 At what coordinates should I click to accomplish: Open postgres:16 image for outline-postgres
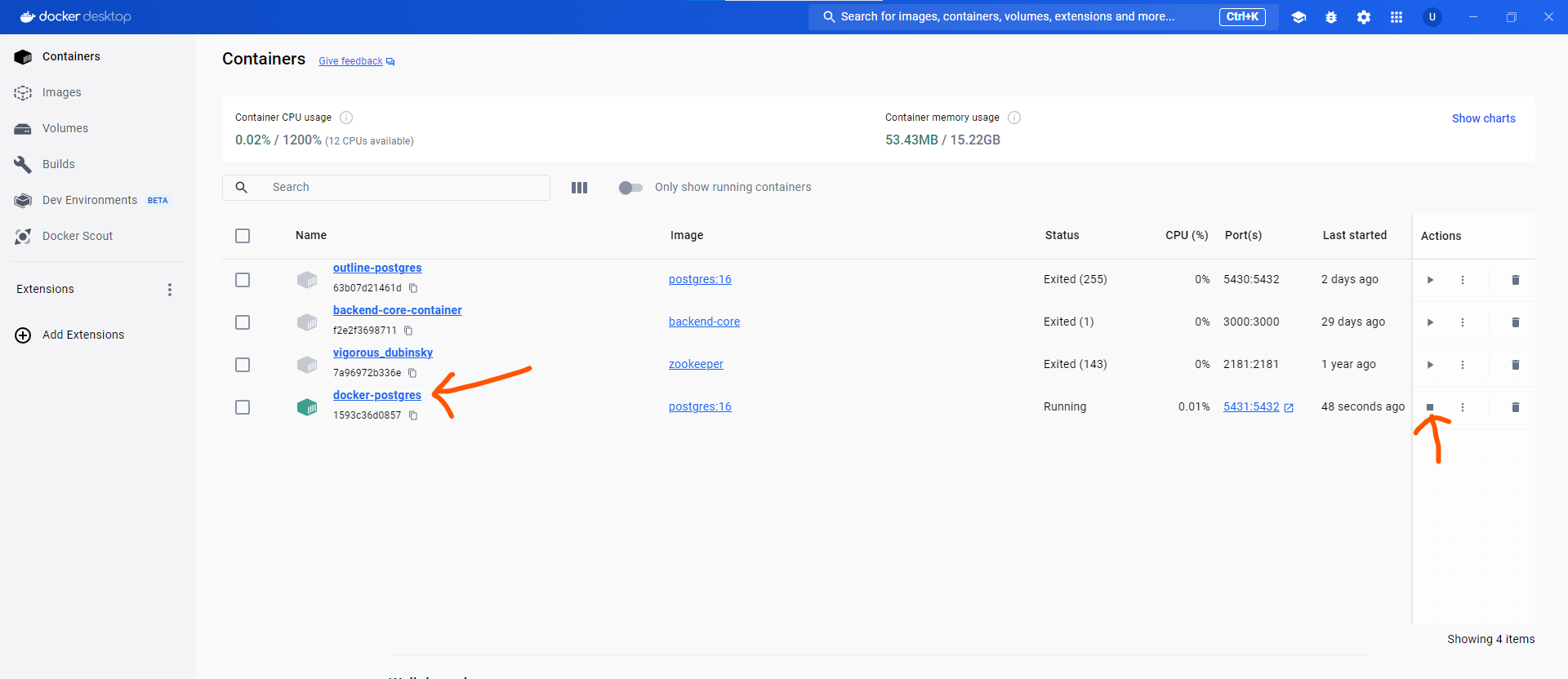point(700,279)
